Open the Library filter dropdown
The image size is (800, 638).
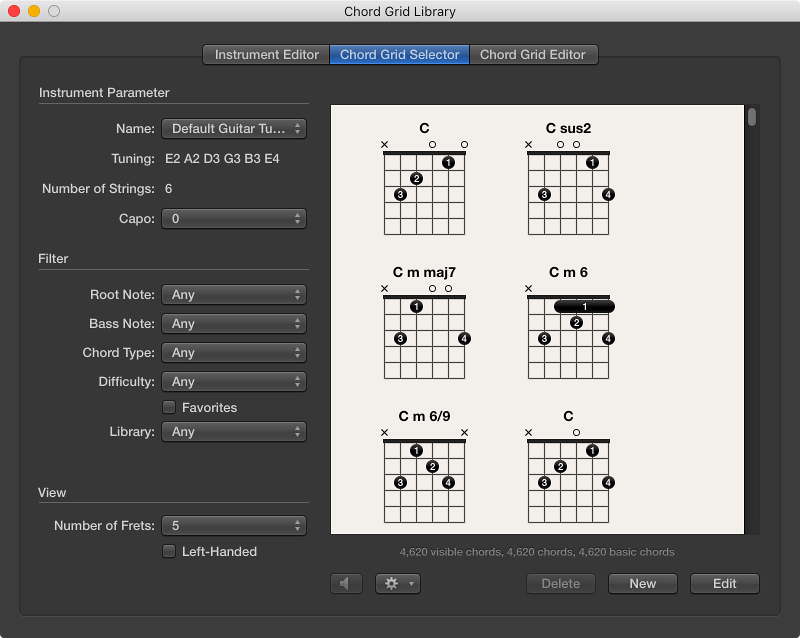(x=233, y=431)
